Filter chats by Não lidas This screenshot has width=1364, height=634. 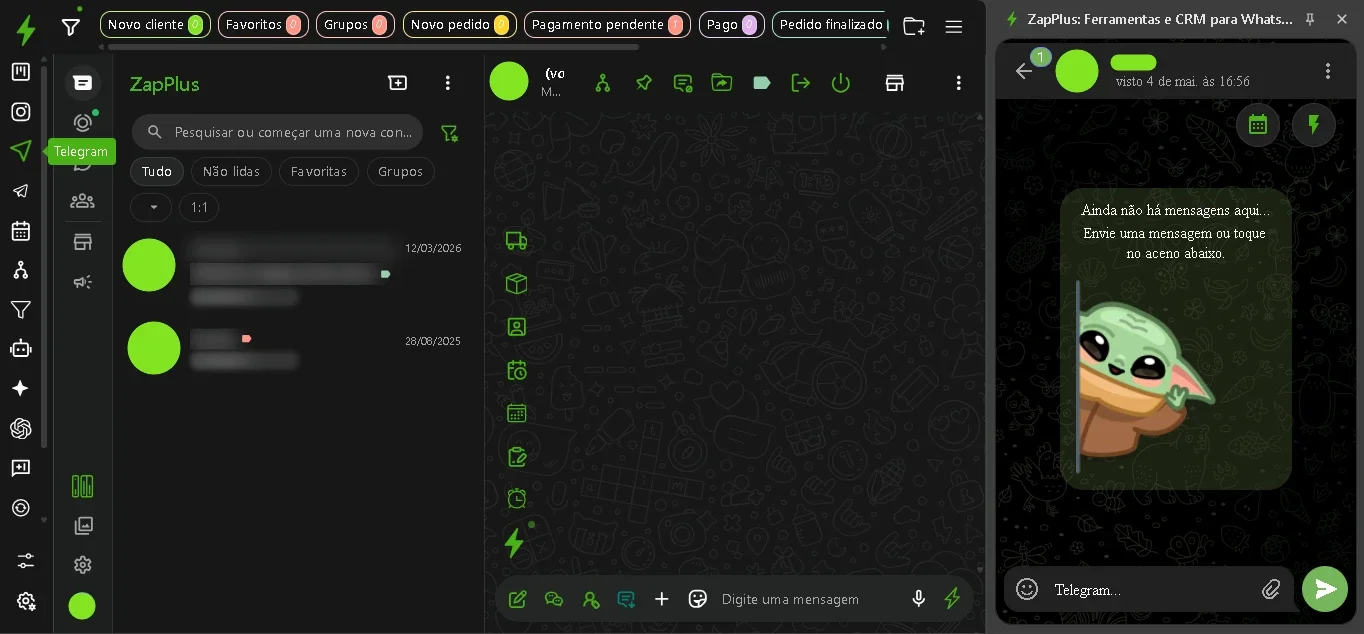(231, 172)
